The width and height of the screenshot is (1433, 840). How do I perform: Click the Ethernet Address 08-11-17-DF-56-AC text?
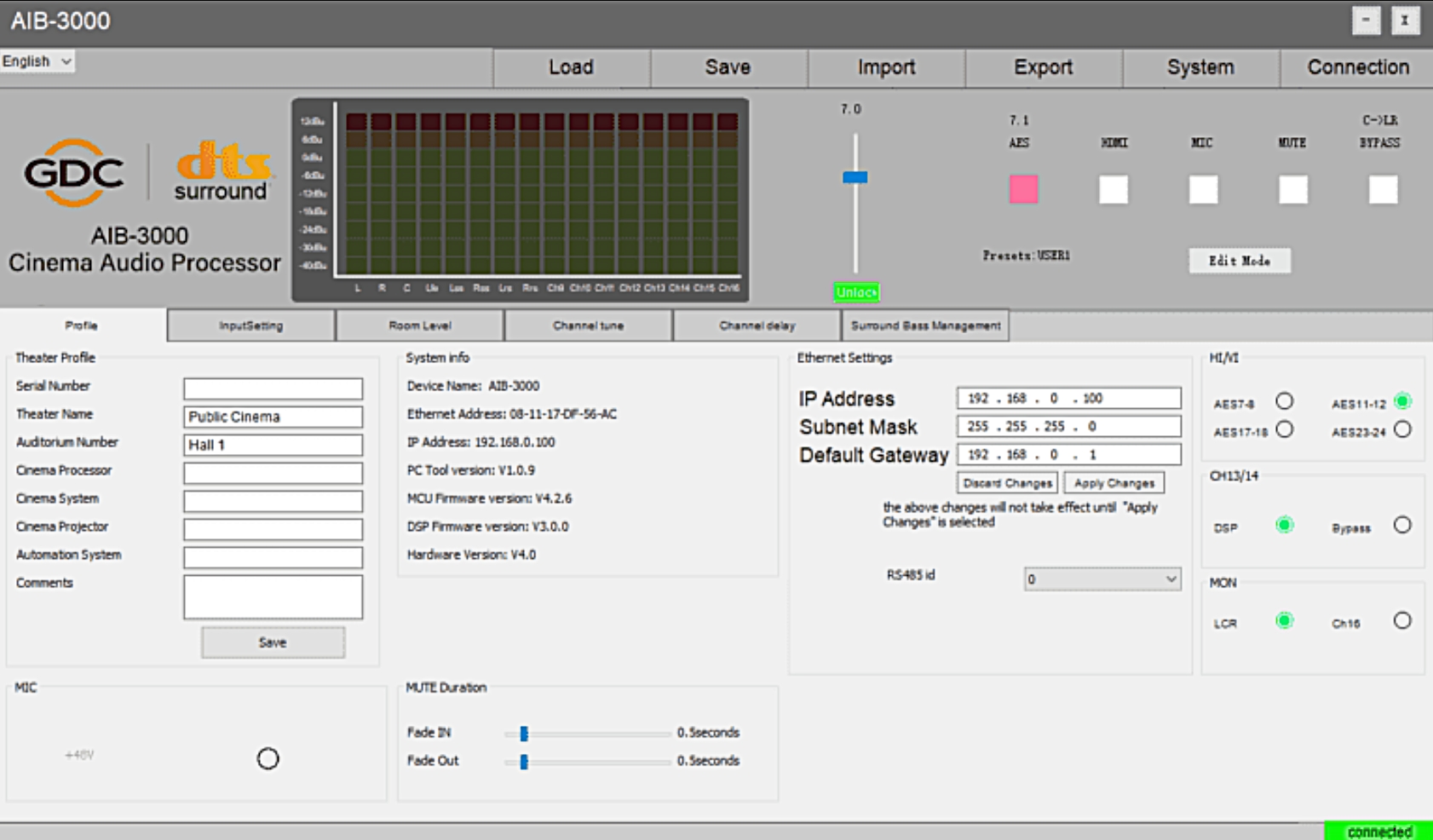click(512, 414)
